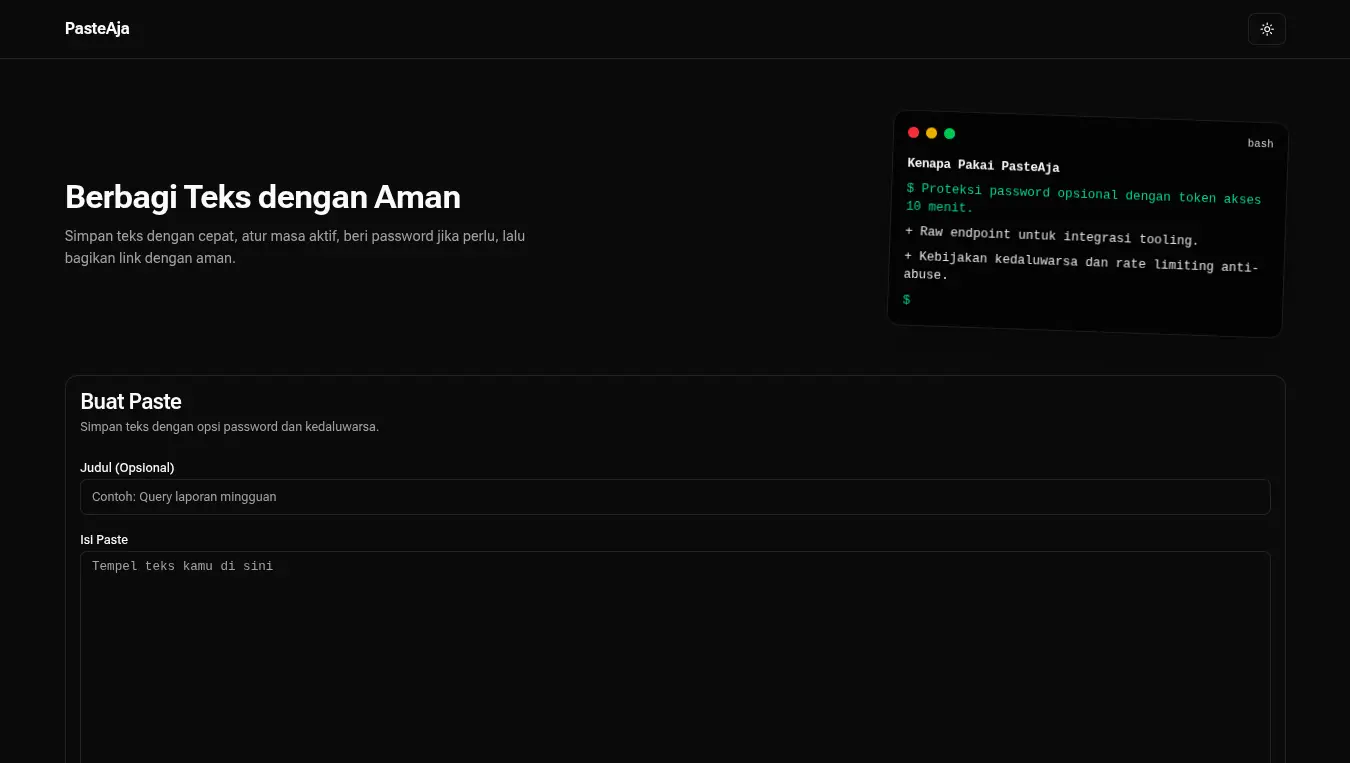1350x763 pixels.
Task: Click the "Judul (Opsional)" field label
Action: click(127, 468)
